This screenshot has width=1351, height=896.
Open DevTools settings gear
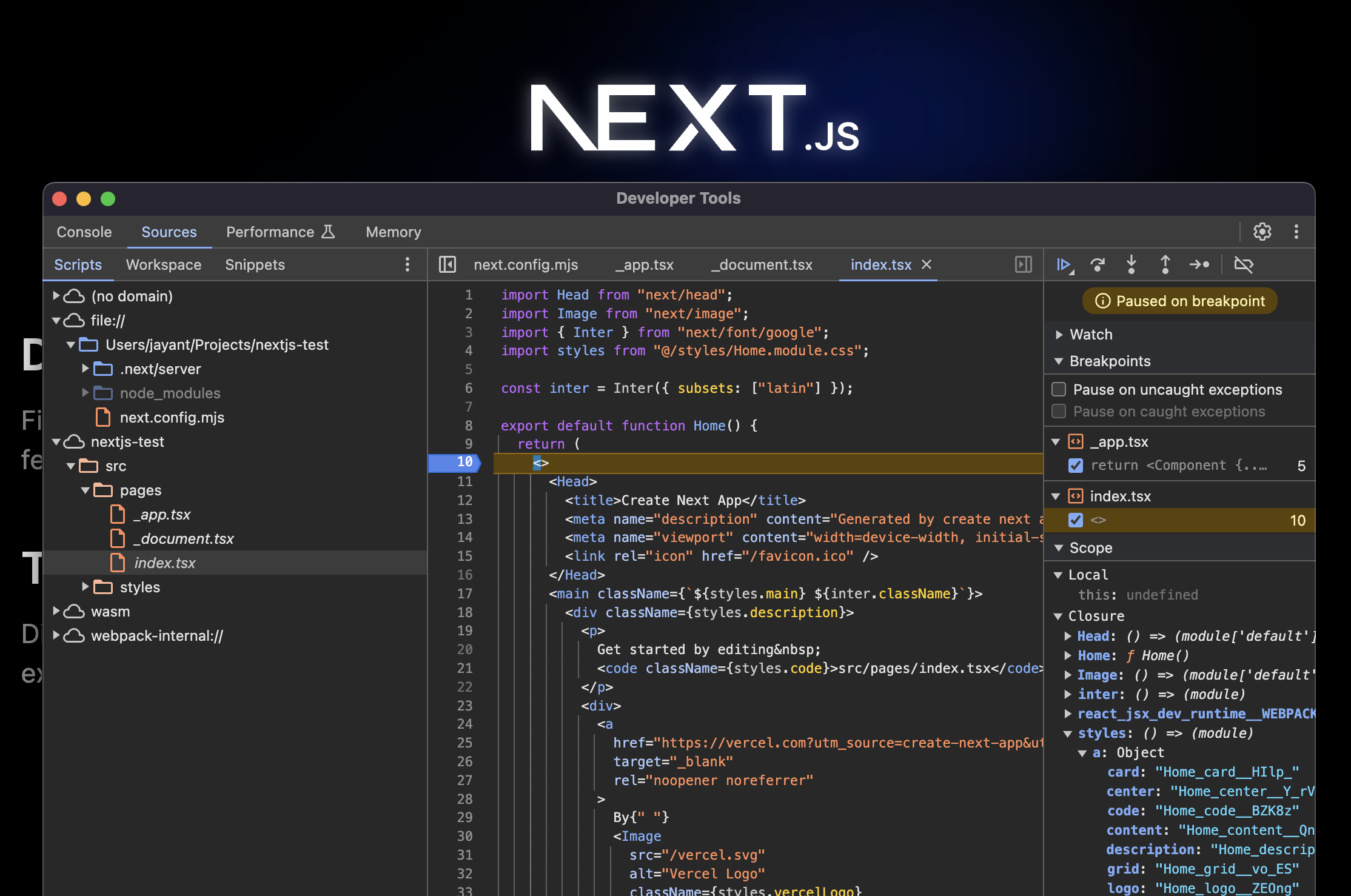[x=1262, y=232]
